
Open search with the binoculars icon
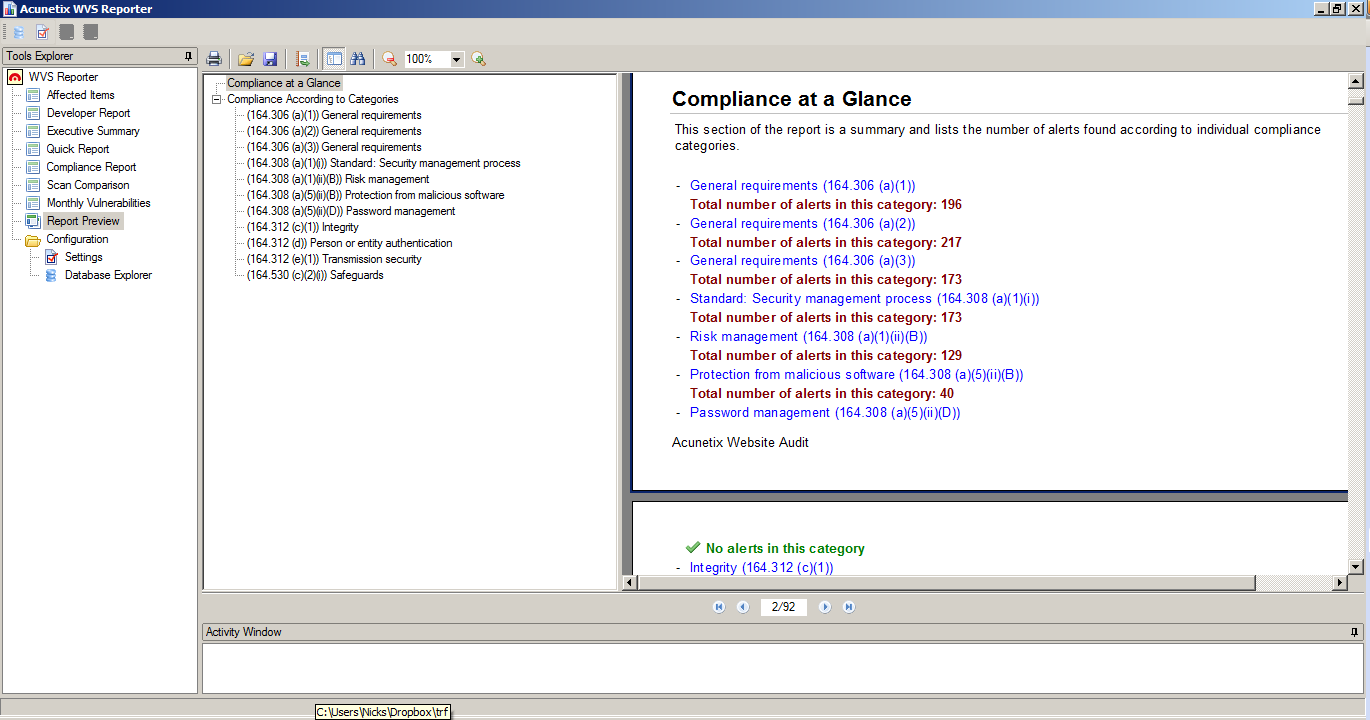(x=358, y=59)
